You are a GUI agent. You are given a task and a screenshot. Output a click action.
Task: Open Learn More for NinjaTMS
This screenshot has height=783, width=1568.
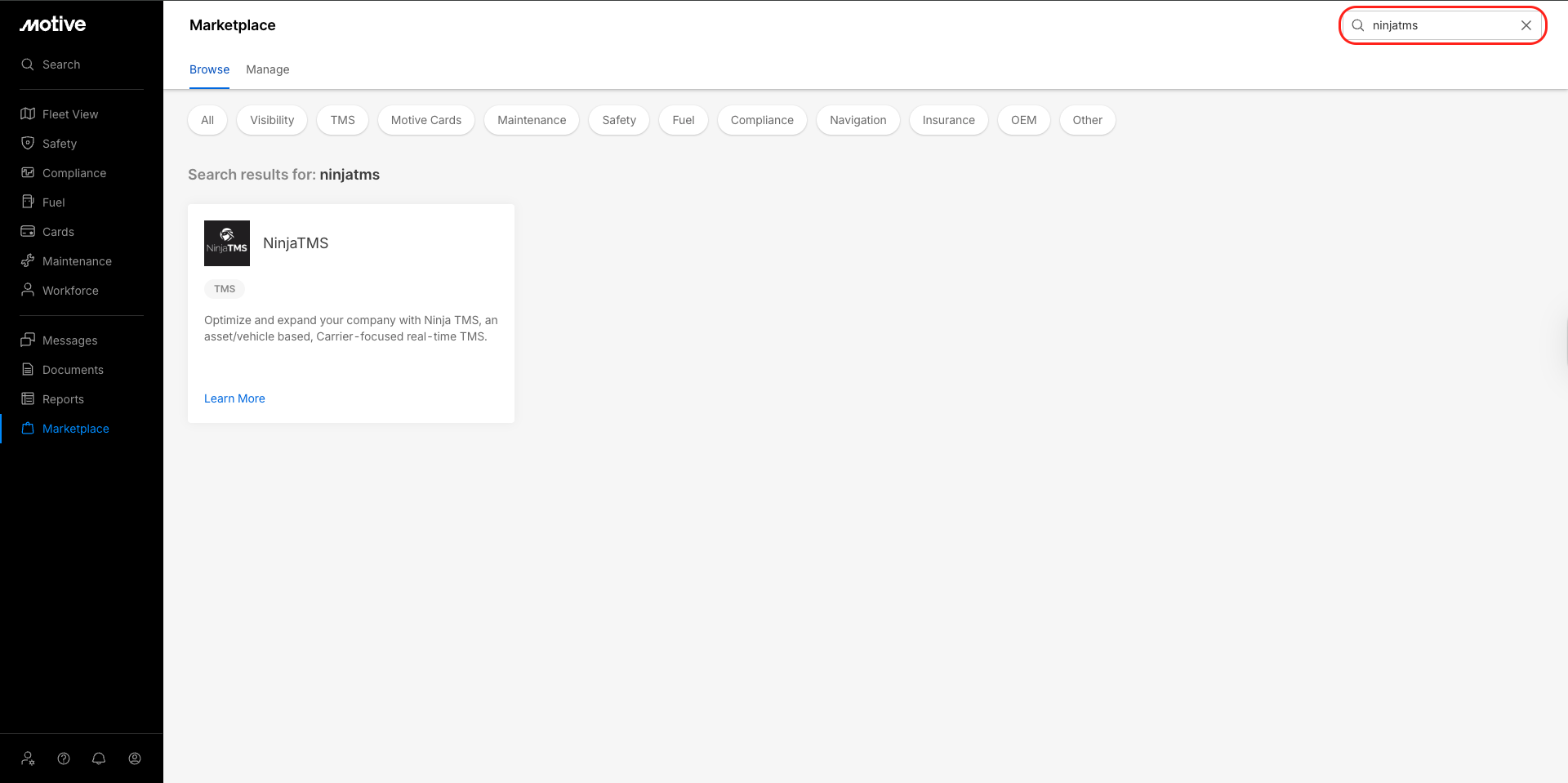click(x=234, y=398)
